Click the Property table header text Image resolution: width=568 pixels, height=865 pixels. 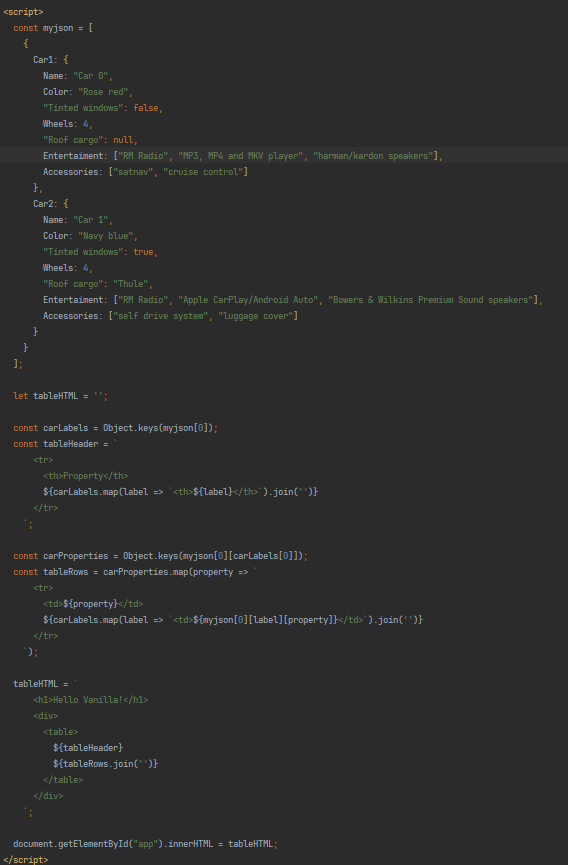83,476
